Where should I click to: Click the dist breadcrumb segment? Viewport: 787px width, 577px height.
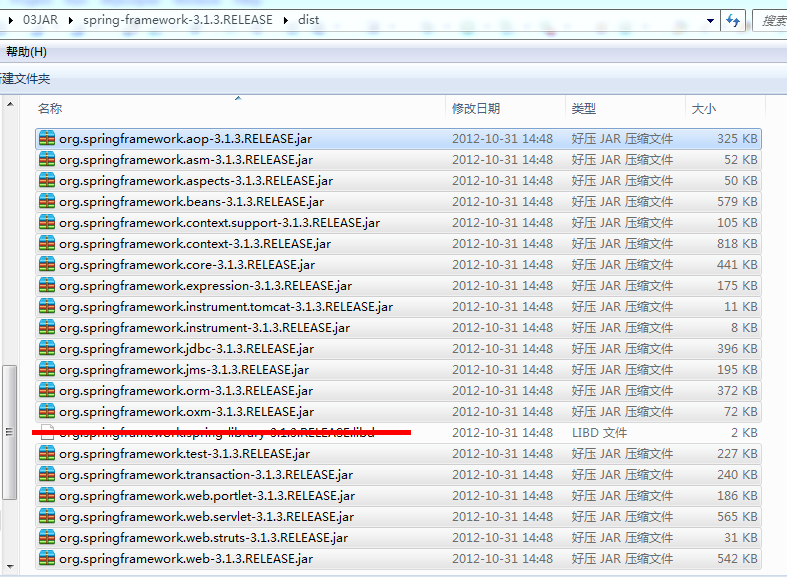tap(308, 20)
